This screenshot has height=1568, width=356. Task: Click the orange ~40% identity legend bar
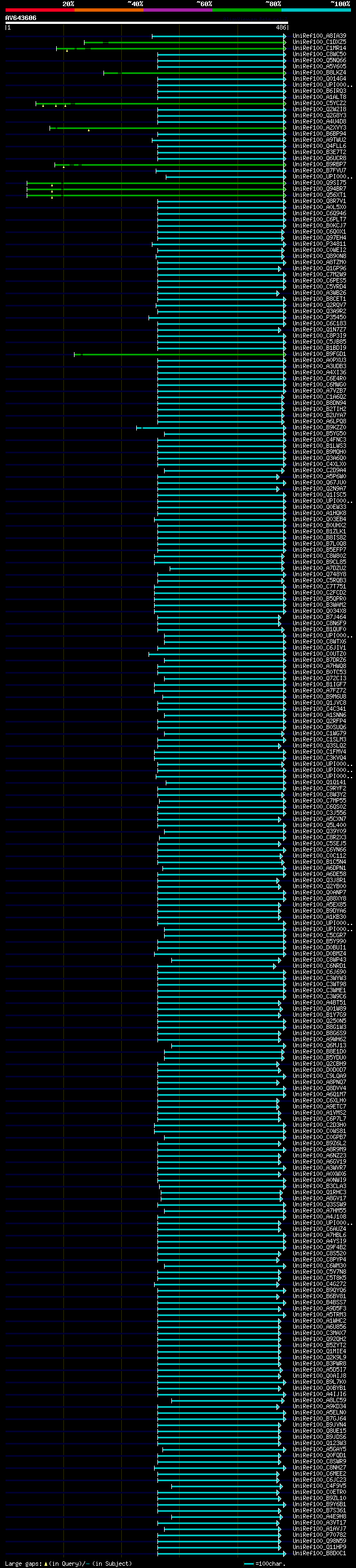click(109, 10)
